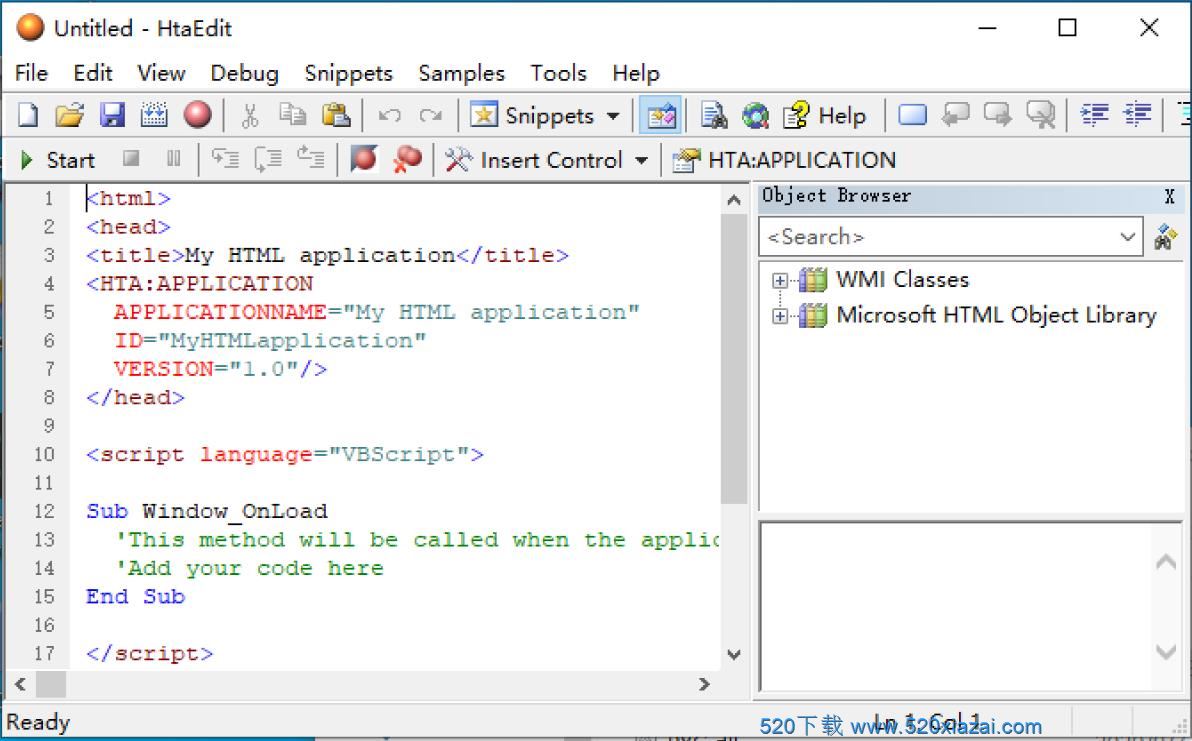The width and height of the screenshot is (1192, 741).
Task: Open the Help menu
Action: pos(636,73)
